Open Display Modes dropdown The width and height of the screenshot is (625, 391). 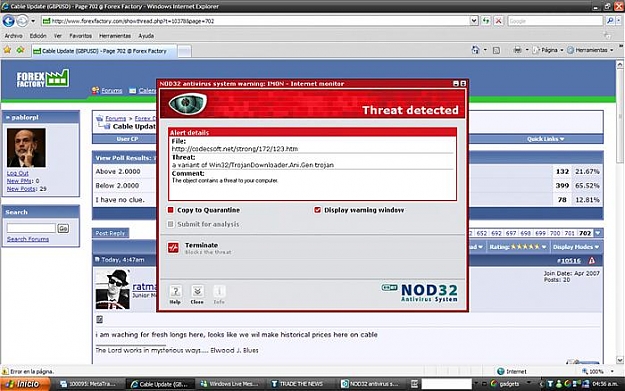[x=576, y=247]
